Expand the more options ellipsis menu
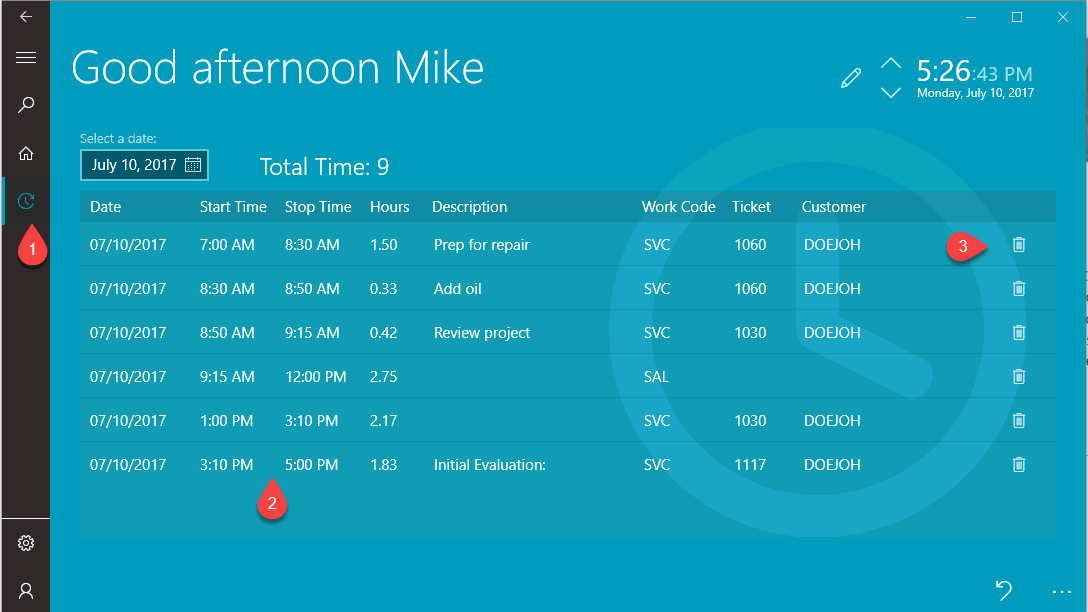The image size is (1088, 612). coord(1061,590)
